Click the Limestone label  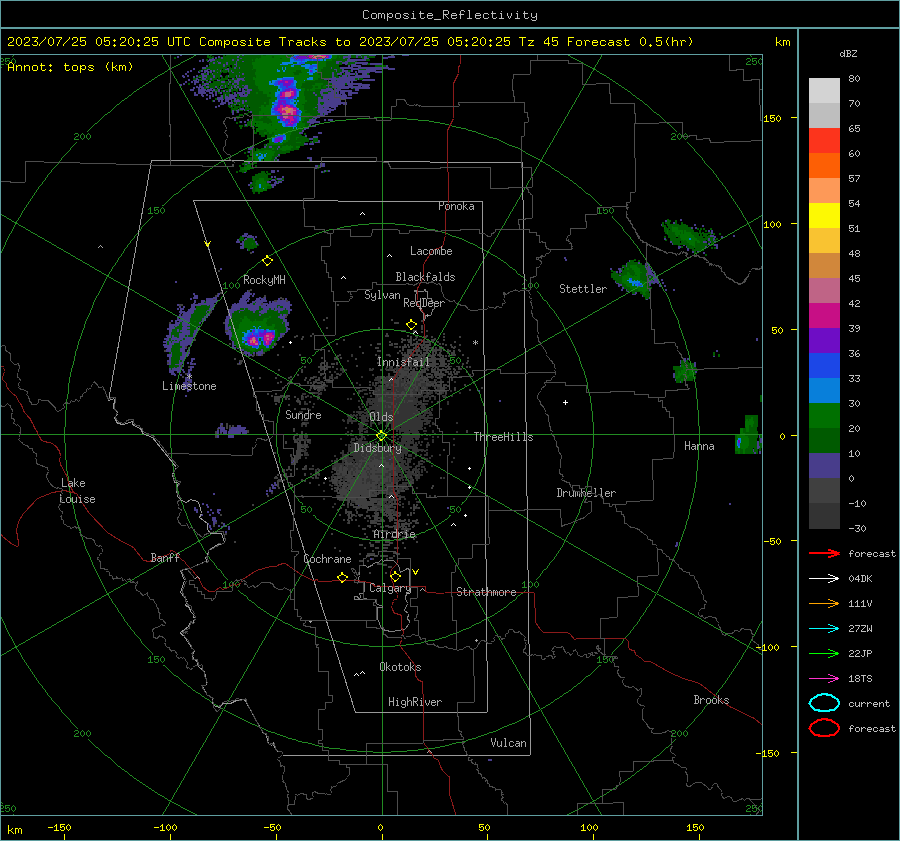click(x=189, y=386)
